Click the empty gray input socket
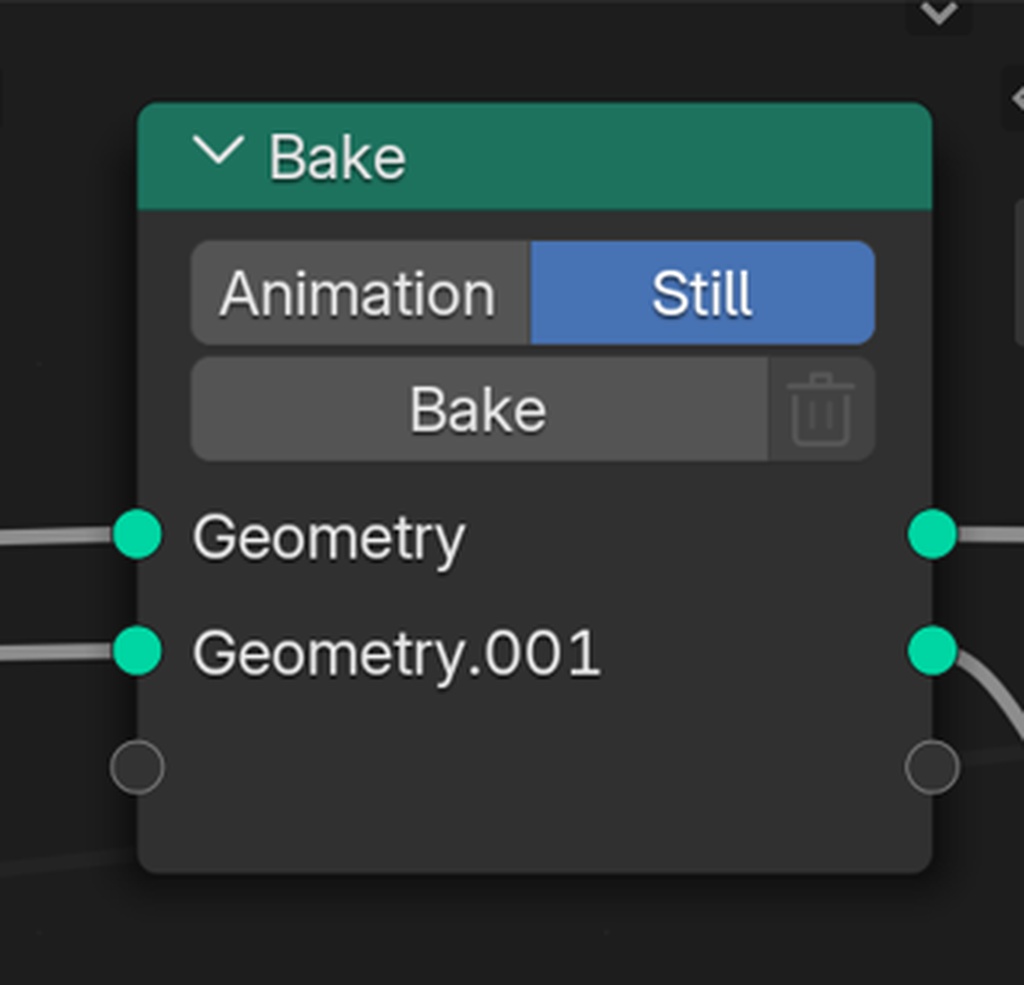 pos(137,768)
